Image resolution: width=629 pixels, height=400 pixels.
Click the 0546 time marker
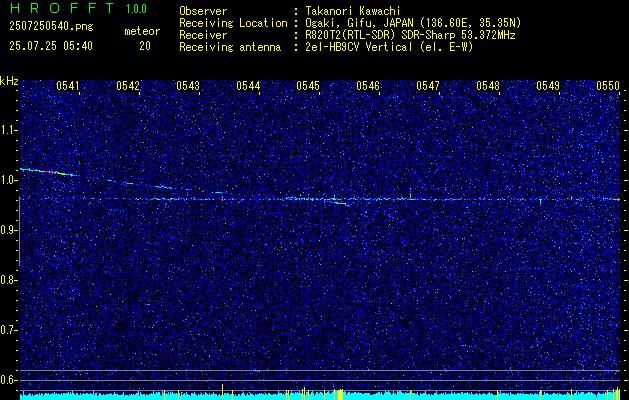[x=368, y=85]
